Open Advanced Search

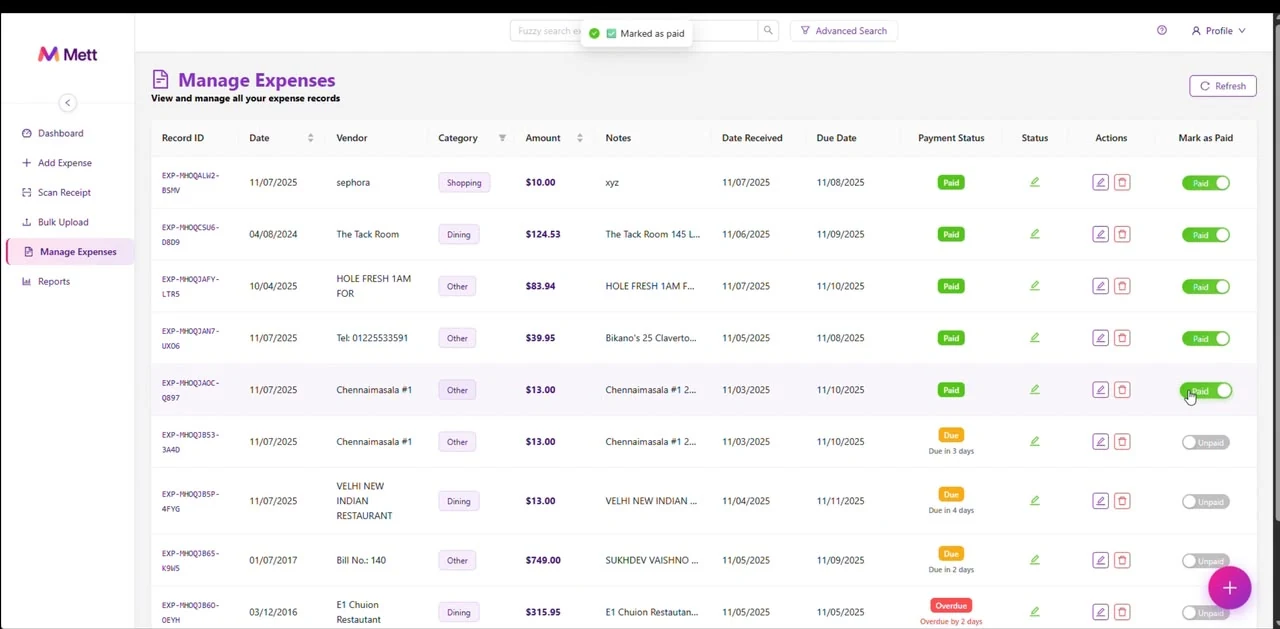pyautogui.click(x=844, y=31)
